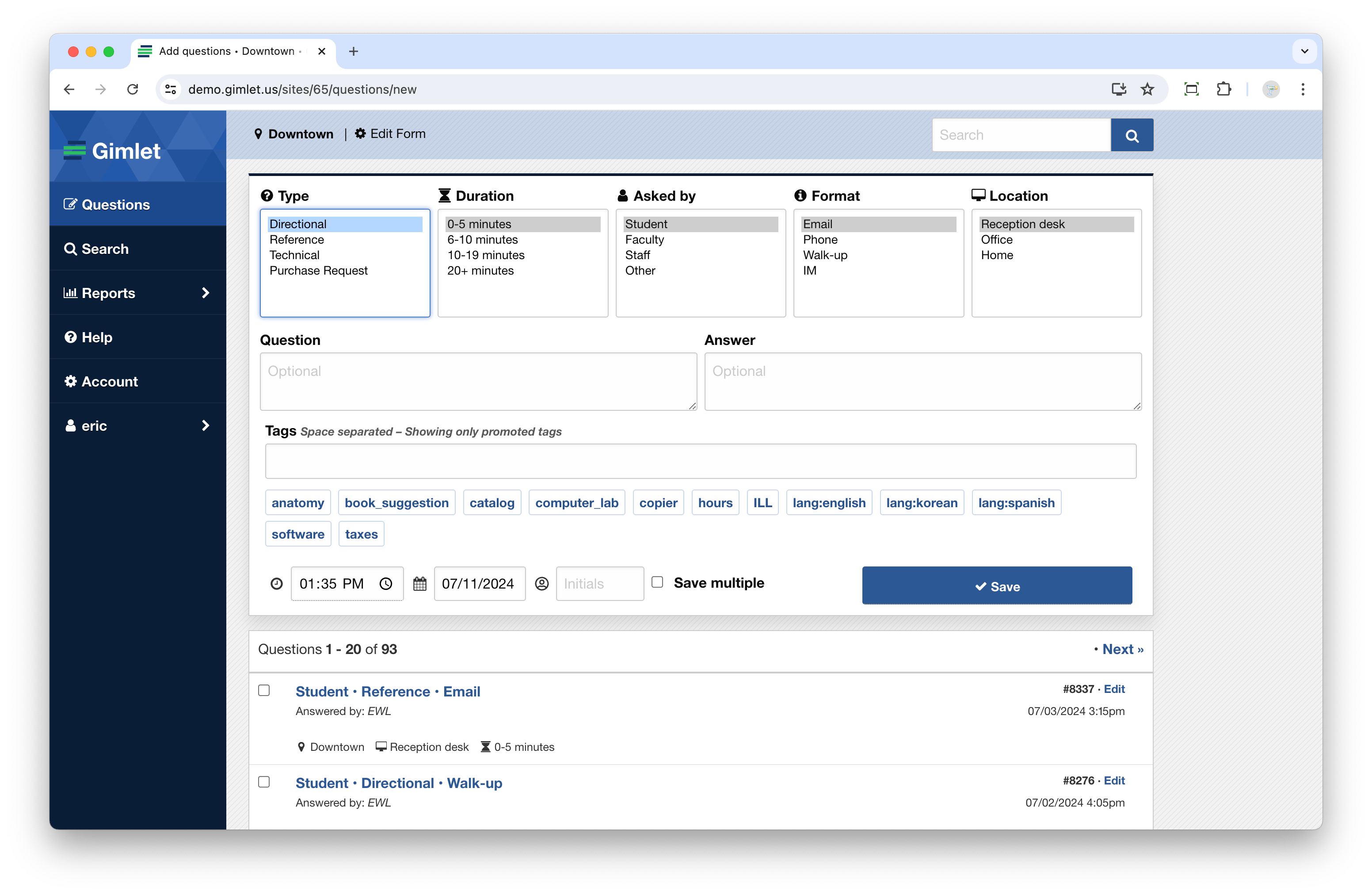Open the tab search dropdown arrow
This screenshot has height=895, width=1372.
click(1304, 51)
